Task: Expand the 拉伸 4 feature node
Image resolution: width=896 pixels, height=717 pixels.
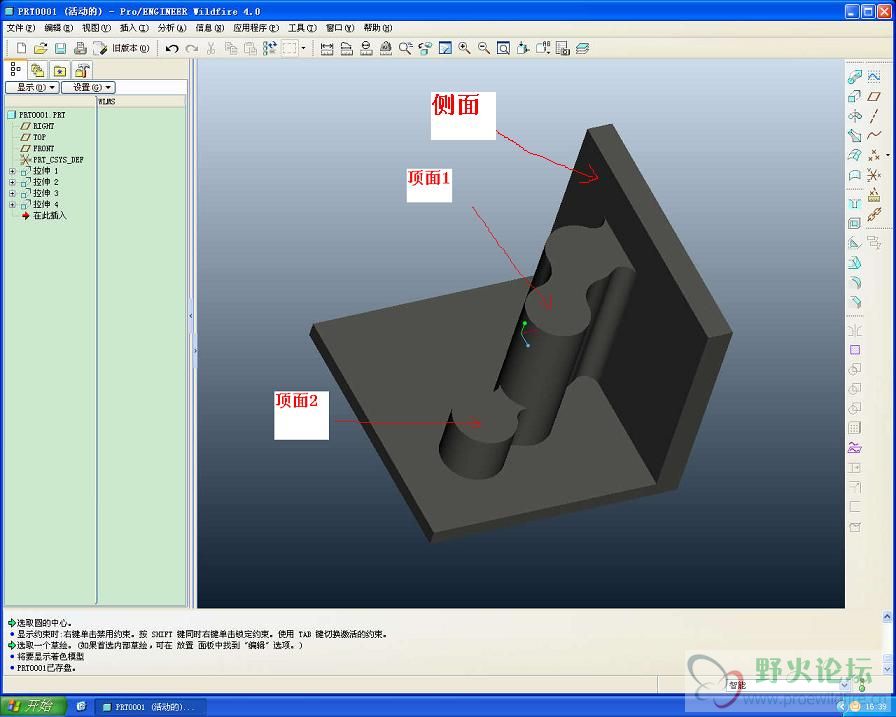Action: pyautogui.click(x=12, y=205)
